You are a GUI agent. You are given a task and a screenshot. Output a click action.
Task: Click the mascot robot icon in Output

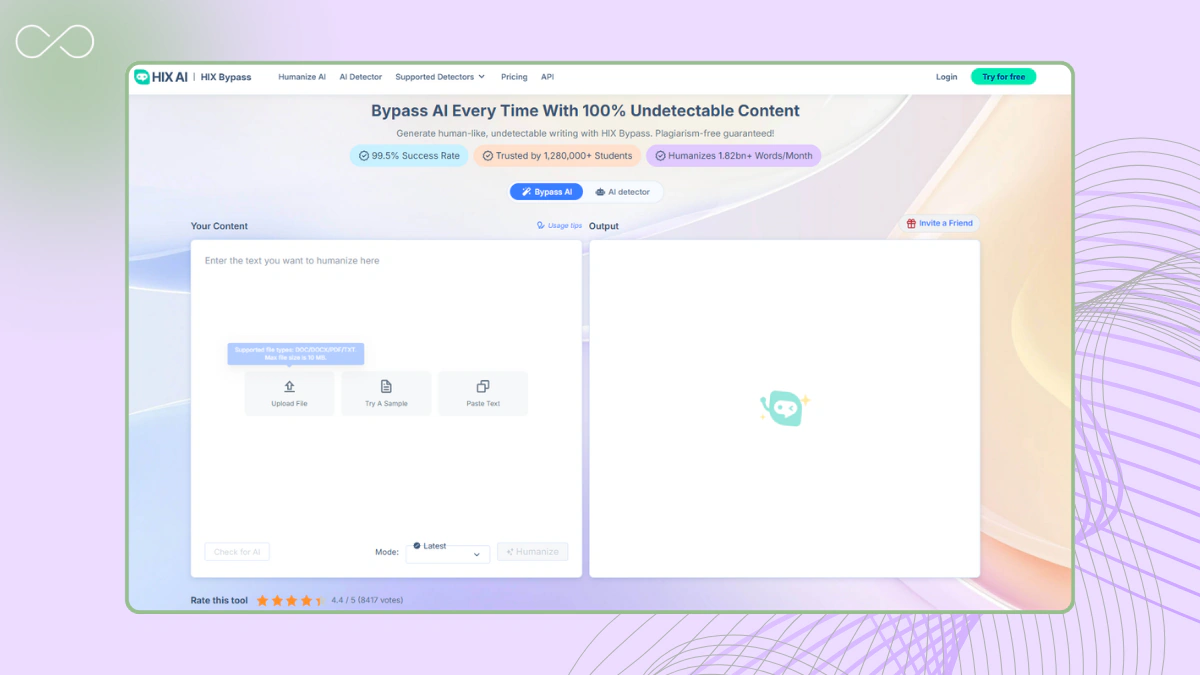click(783, 408)
